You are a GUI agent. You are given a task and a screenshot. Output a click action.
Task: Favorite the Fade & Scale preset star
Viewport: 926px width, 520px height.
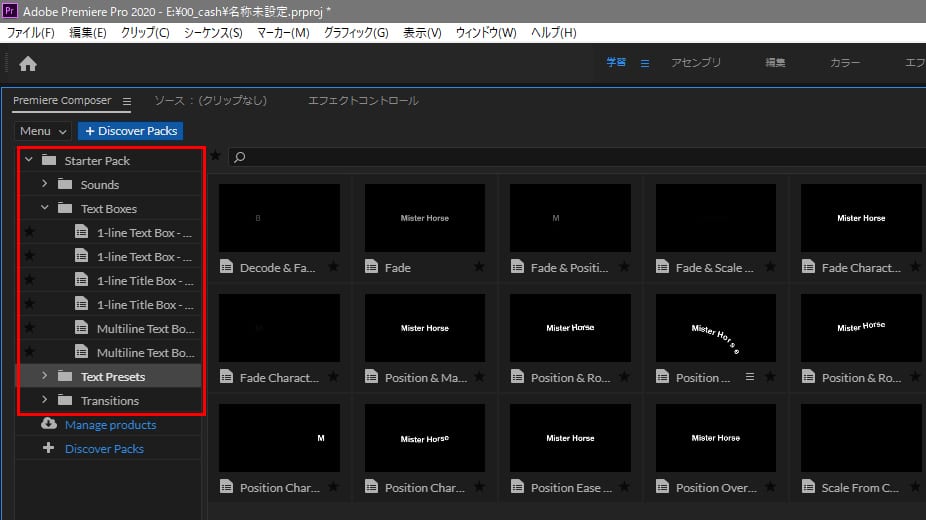click(x=770, y=267)
